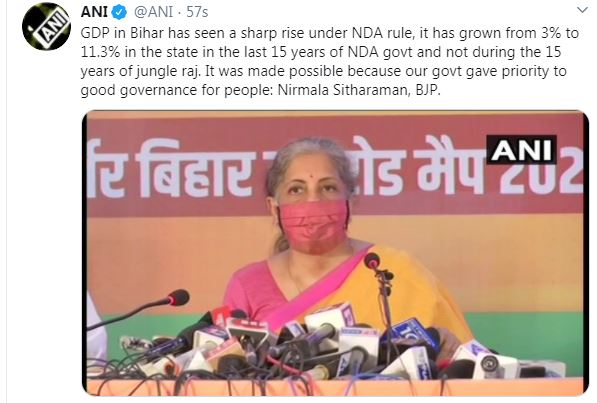Viewport: 597px width, 403px height.
Task: Open the ANI display name link
Action: point(94,12)
